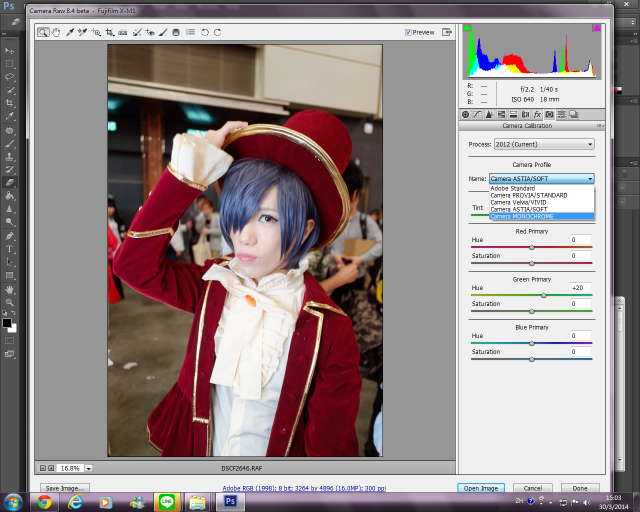Image resolution: width=640 pixels, height=512 pixels.
Task: Click Blue Primary Saturation slider handle
Action: [x=531, y=359]
